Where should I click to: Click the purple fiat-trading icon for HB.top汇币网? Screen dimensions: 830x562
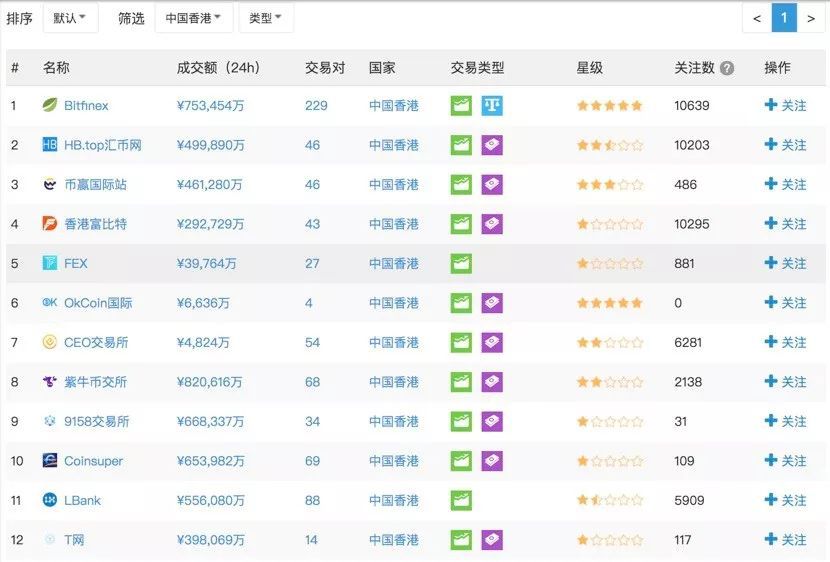coord(492,145)
